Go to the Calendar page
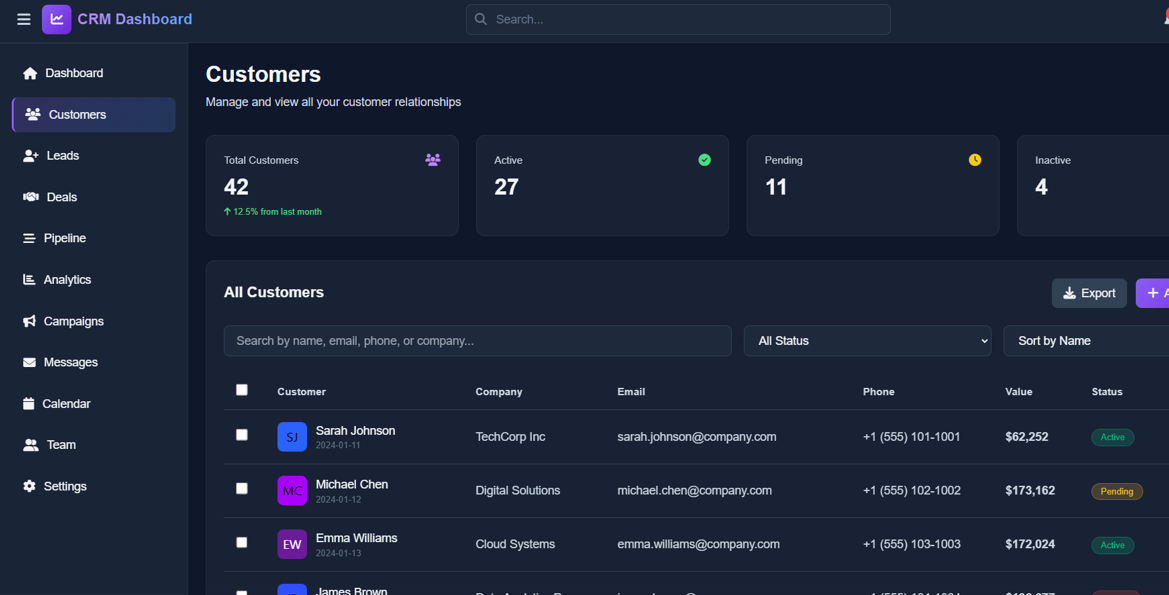 pos(66,404)
